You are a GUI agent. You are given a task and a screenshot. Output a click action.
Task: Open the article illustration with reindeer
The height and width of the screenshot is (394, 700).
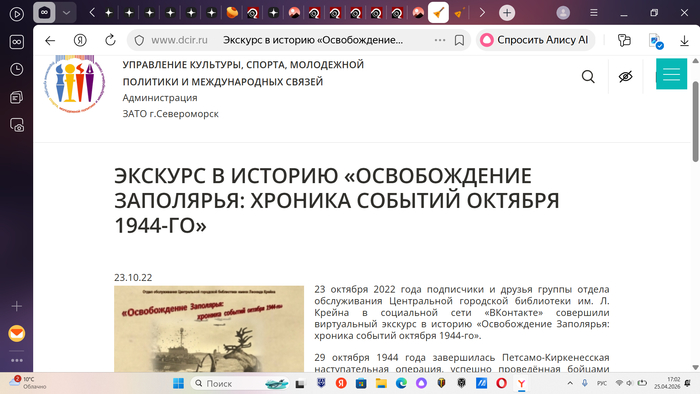click(209, 329)
